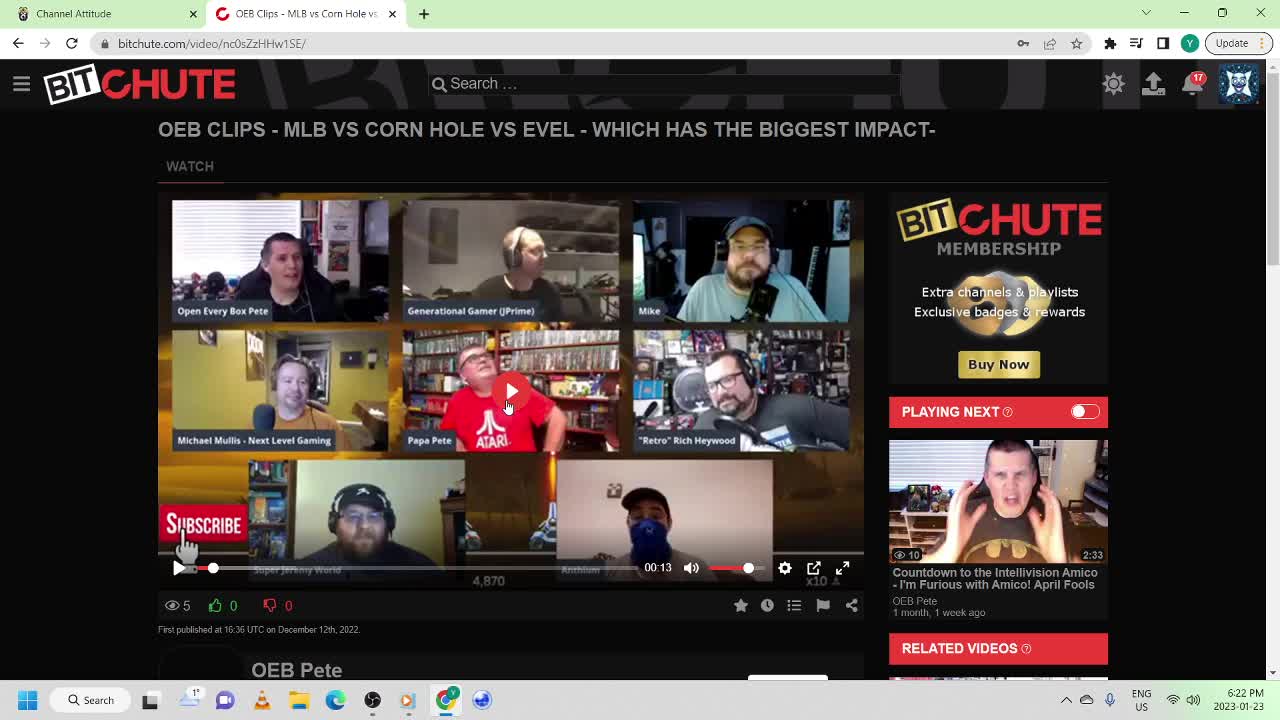The width and height of the screenshot is (1280, 720).
Task: Open a new browser tab
Action: tap(424, 14)
